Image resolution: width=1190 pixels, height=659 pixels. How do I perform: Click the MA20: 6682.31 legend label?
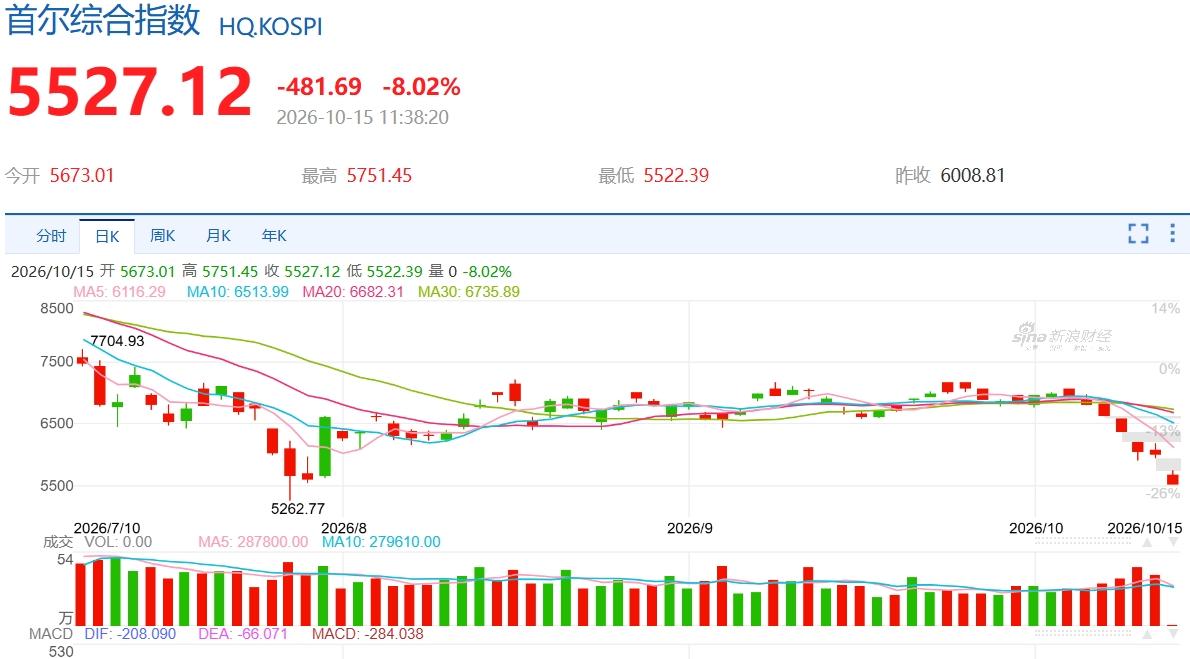pyautogui.click(x=353, y=292)
